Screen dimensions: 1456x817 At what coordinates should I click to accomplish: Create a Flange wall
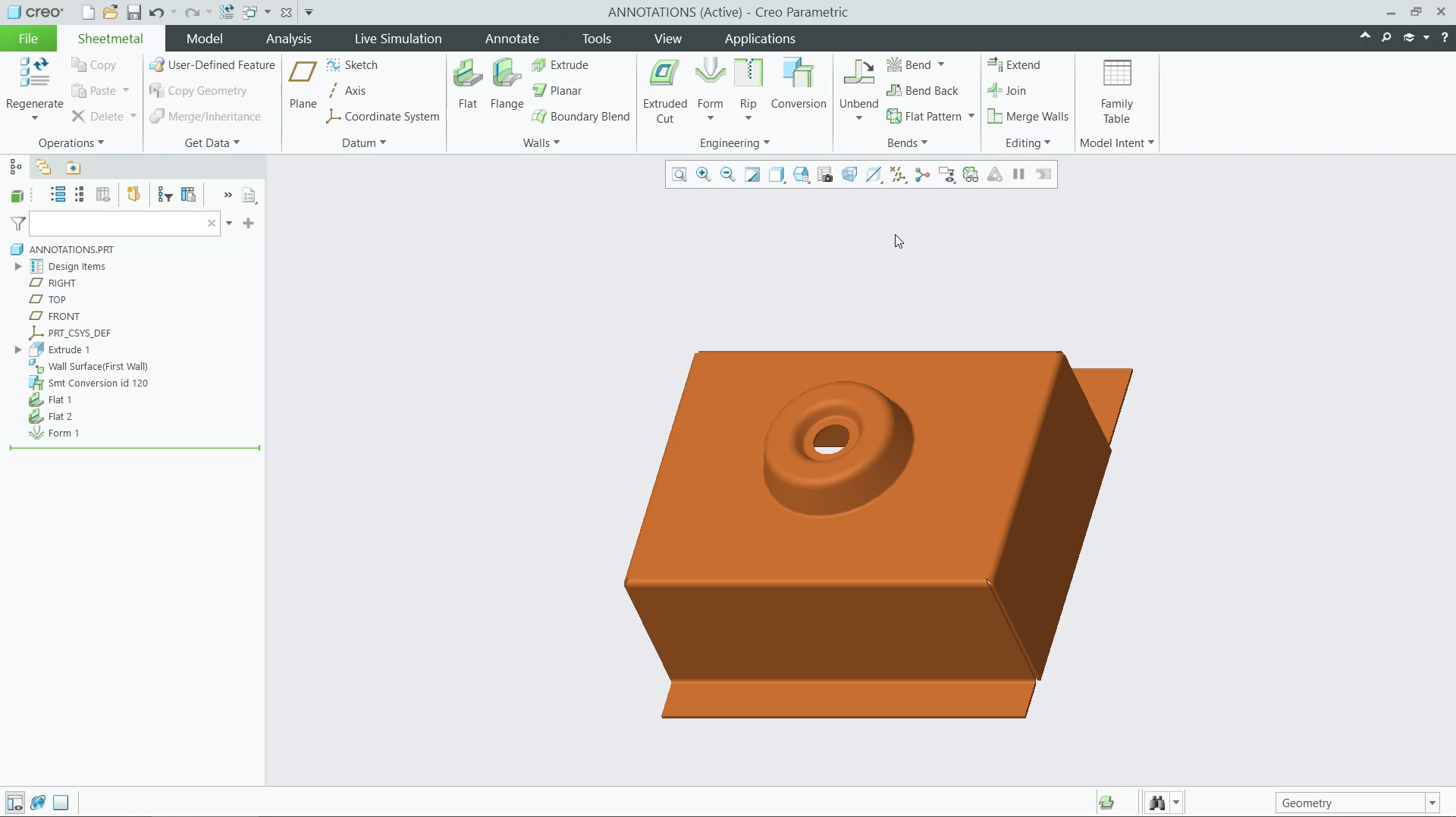[507, 84]
